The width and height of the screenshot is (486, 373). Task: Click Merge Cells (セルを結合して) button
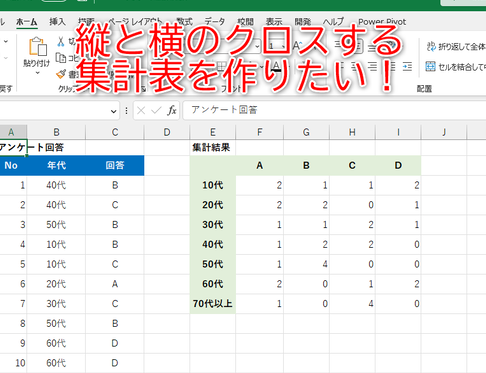click(456, 67)
